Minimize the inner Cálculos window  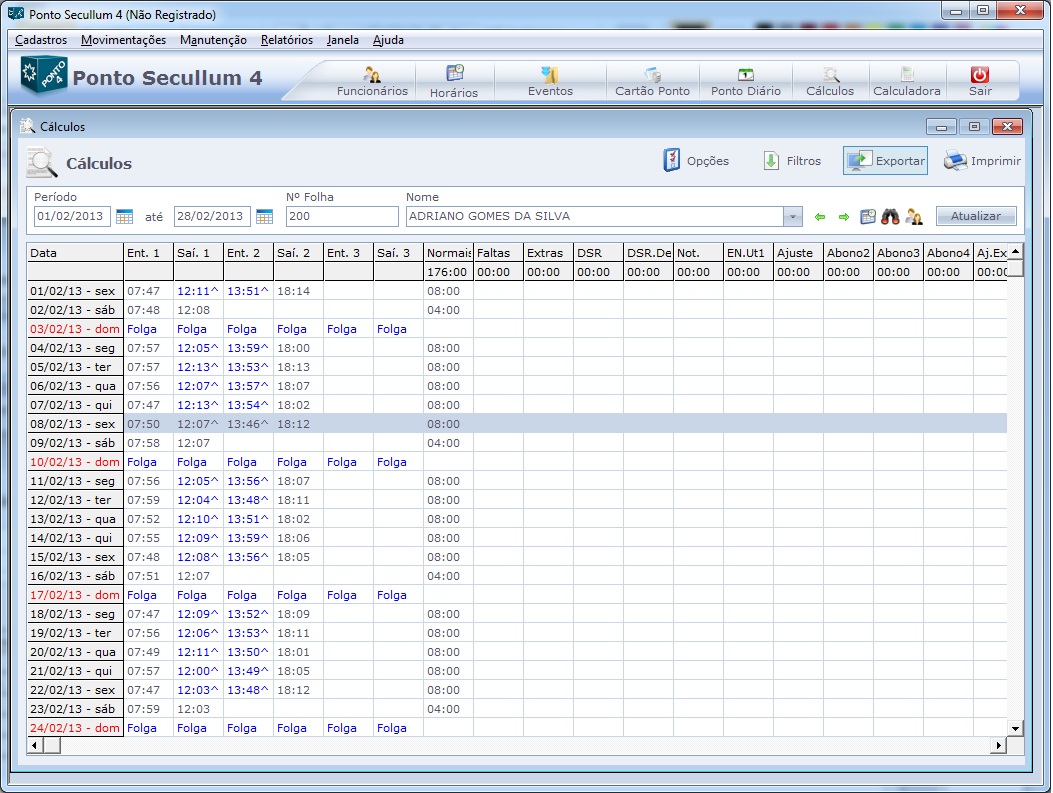pos(941,127)
